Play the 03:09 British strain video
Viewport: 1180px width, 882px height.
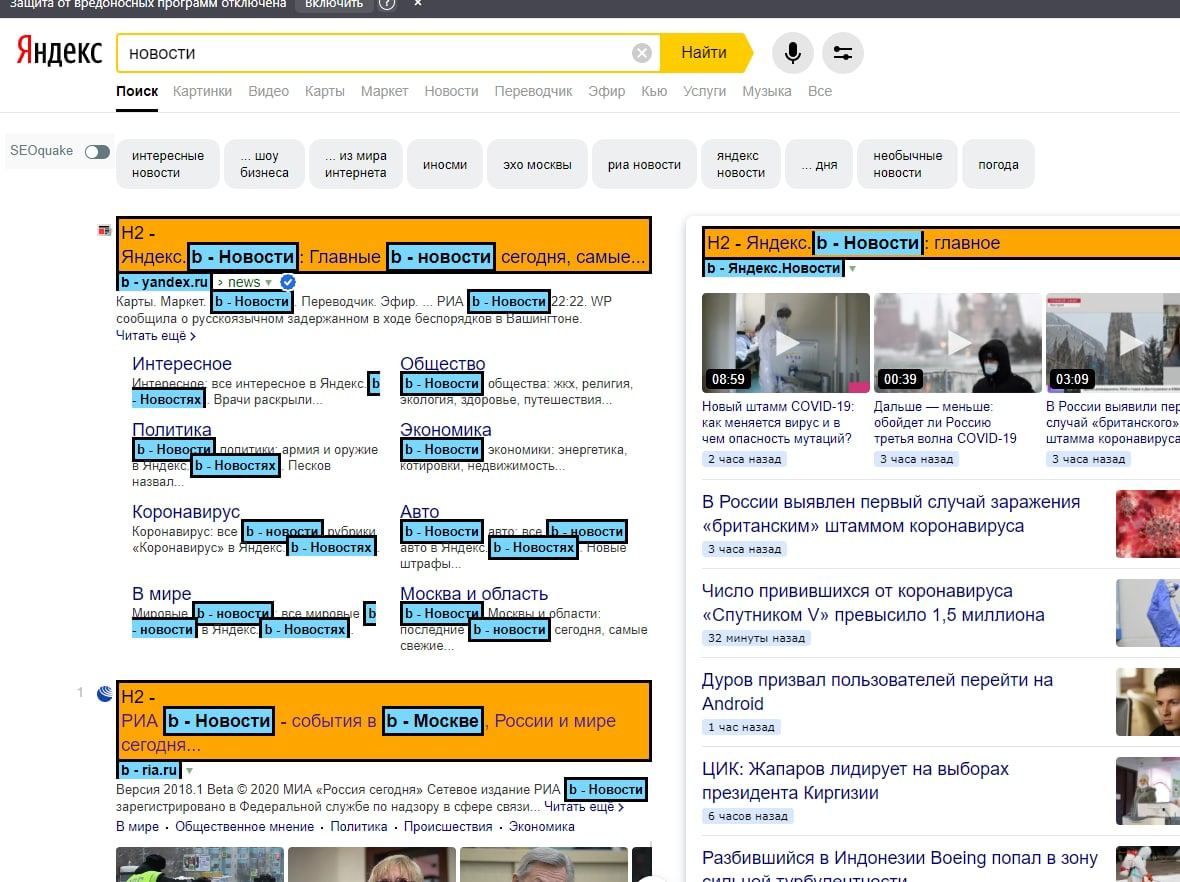(x=1113, y=343)
